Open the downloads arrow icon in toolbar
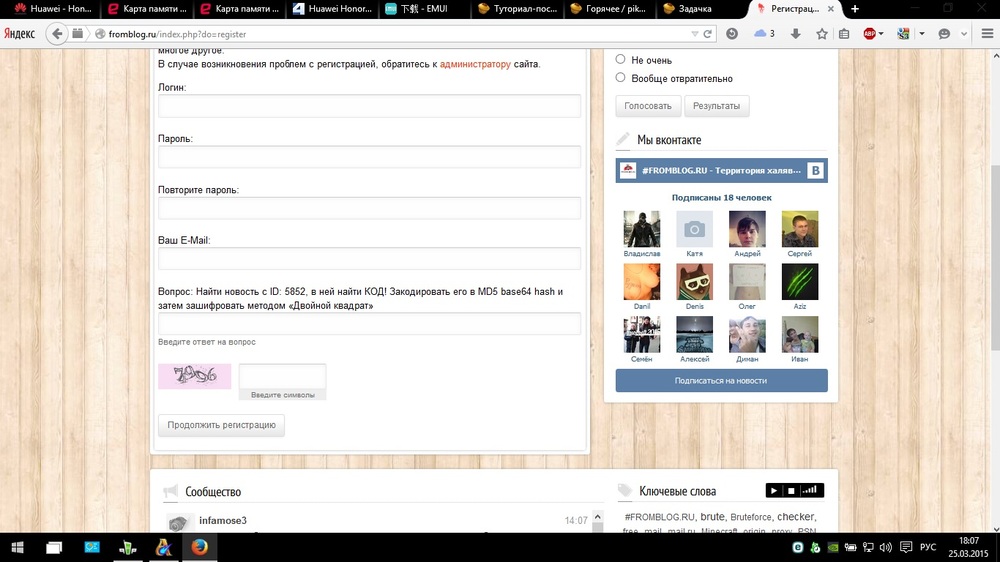Viewport: 1000px width, 562px height. (x=795, y=33)
